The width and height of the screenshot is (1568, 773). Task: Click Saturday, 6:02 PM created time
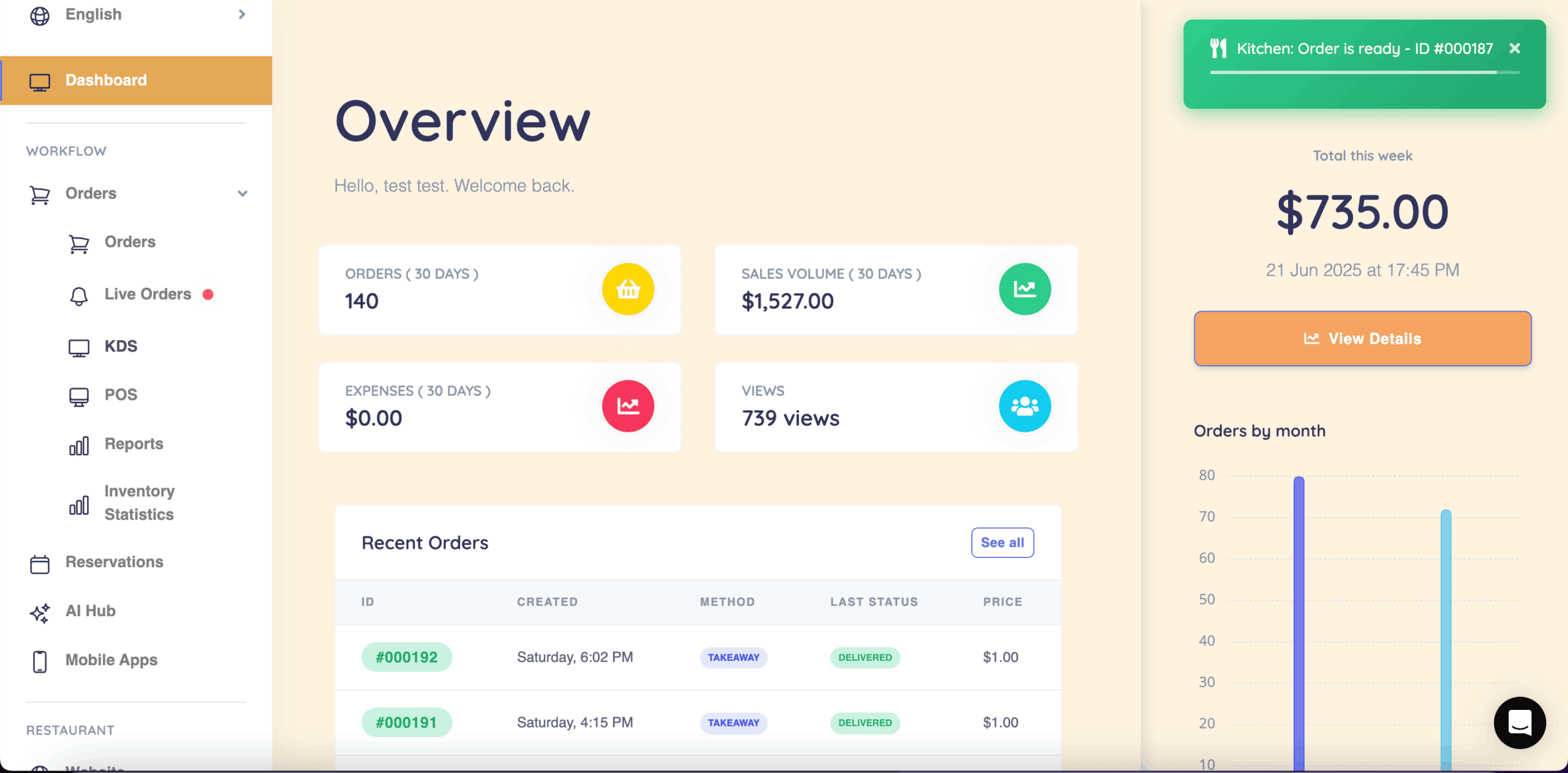575,657
